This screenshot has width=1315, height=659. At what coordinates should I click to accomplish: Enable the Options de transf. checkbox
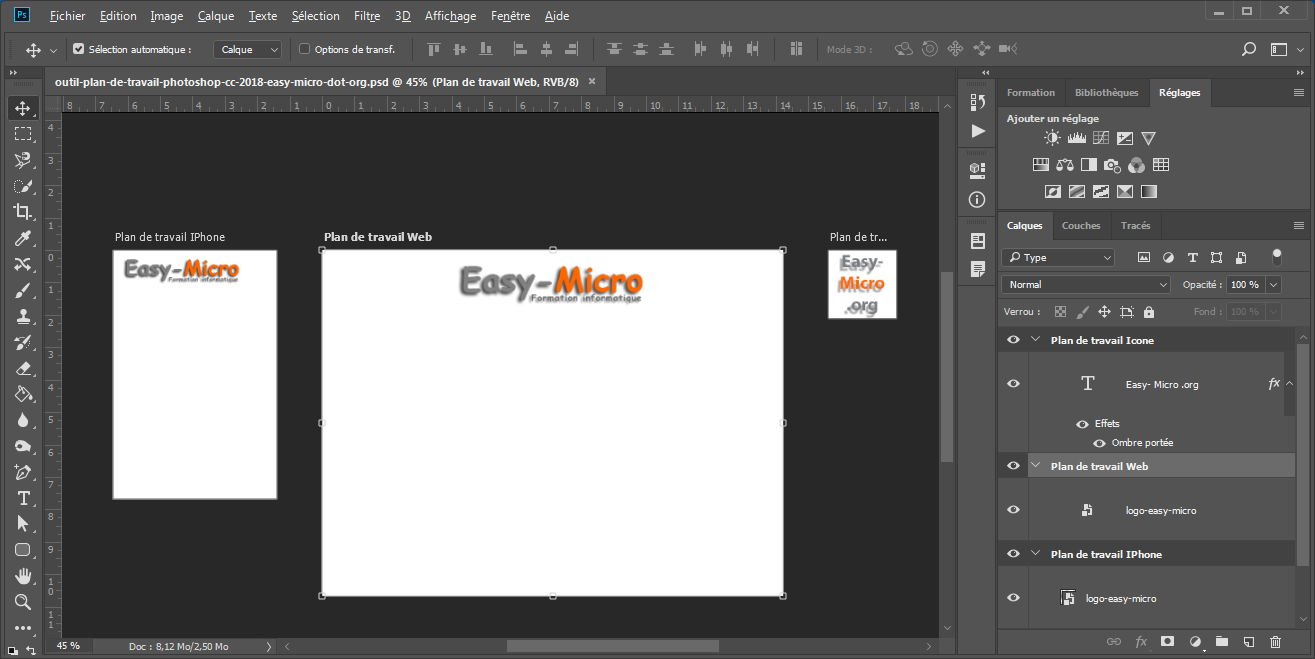point(305,49)
